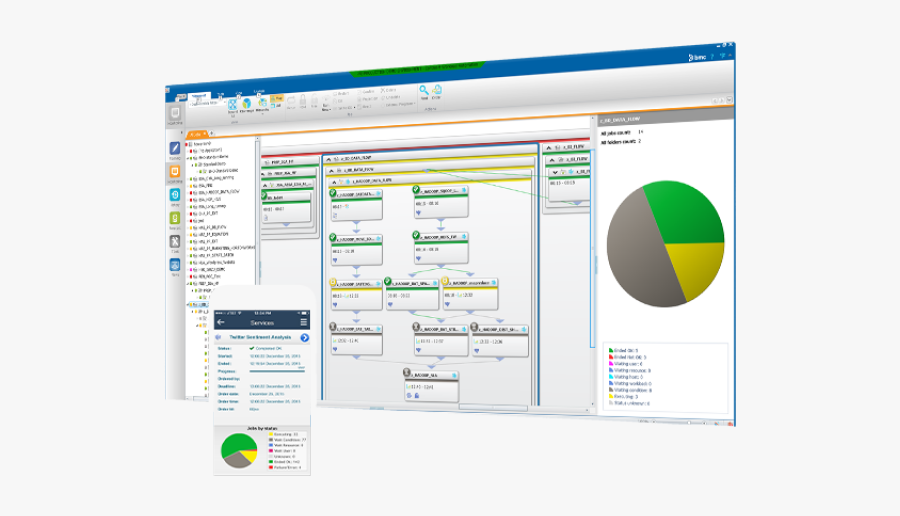Tap the mobile back arrow icon
The width and height of the screenshot is (900, 516).
tap(221, 322)
